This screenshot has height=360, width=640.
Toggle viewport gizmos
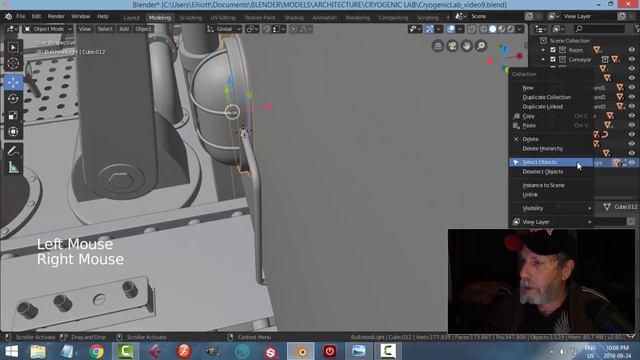(x=429, y=29)
